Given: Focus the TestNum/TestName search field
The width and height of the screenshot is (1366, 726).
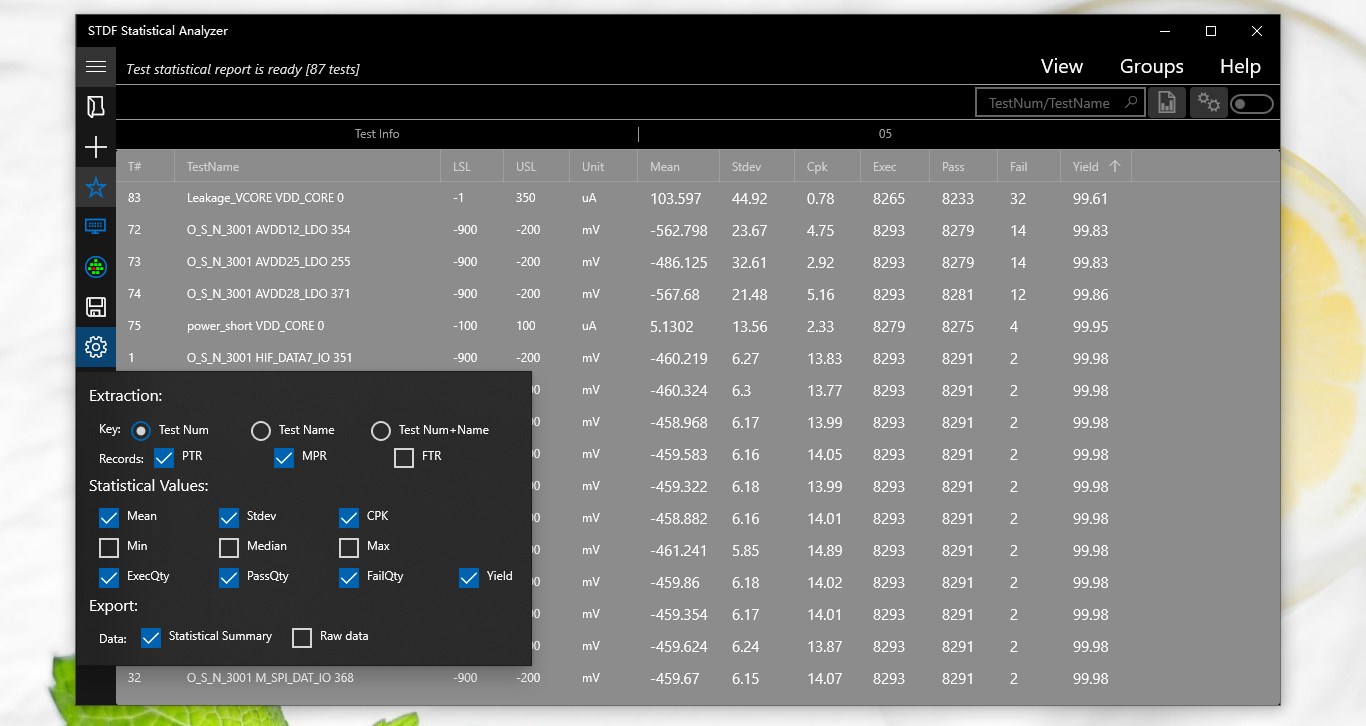Looking at the screenshot, I should (x=1060, y=103).
